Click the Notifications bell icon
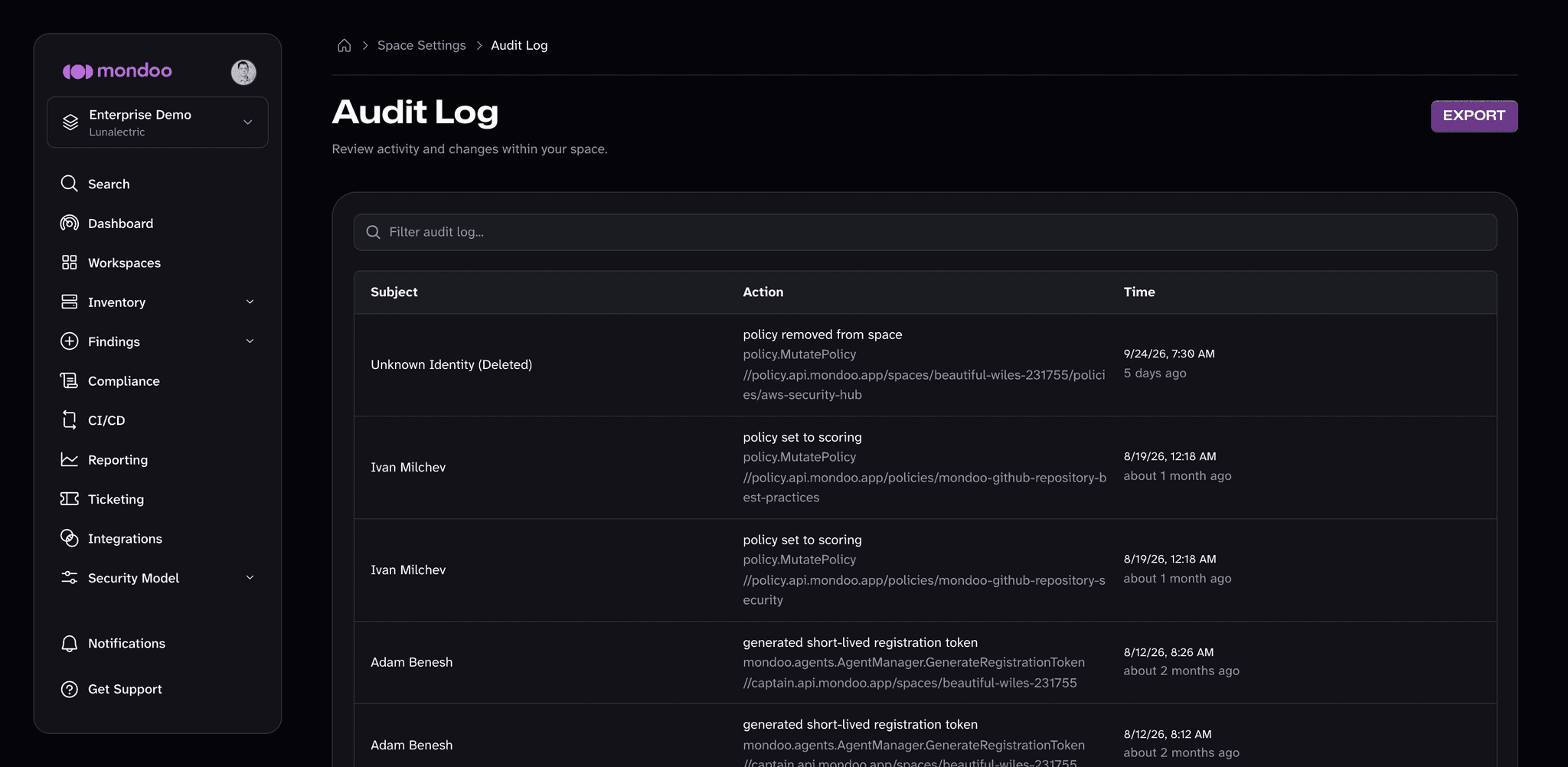1568x767 pixels. tap(69, 644)
